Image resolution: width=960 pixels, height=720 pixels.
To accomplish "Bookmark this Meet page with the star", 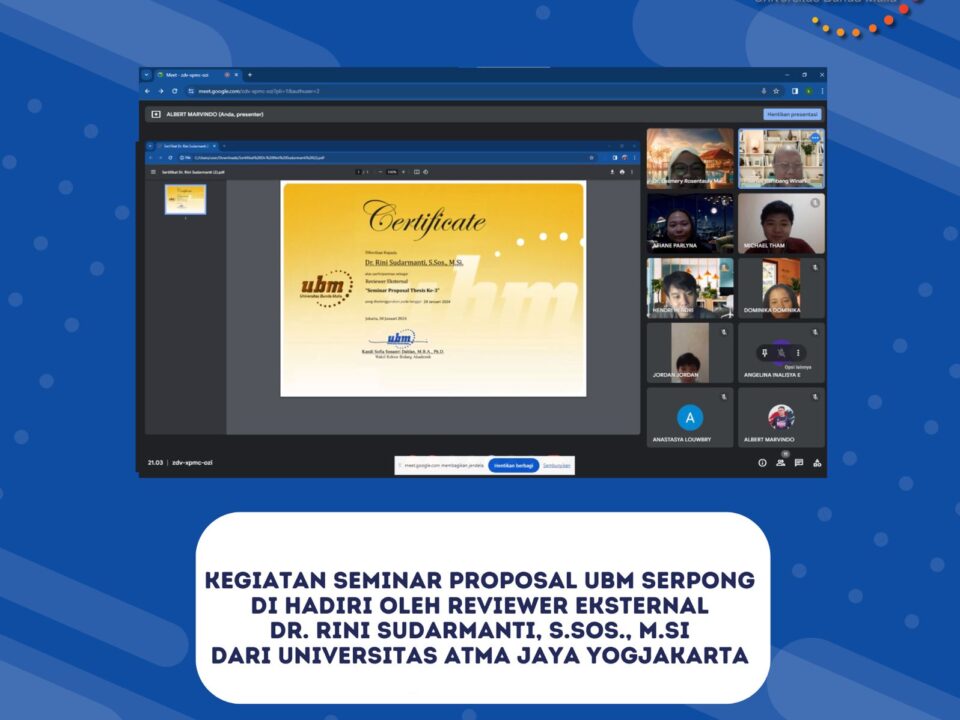I will [x=776, y=91].
